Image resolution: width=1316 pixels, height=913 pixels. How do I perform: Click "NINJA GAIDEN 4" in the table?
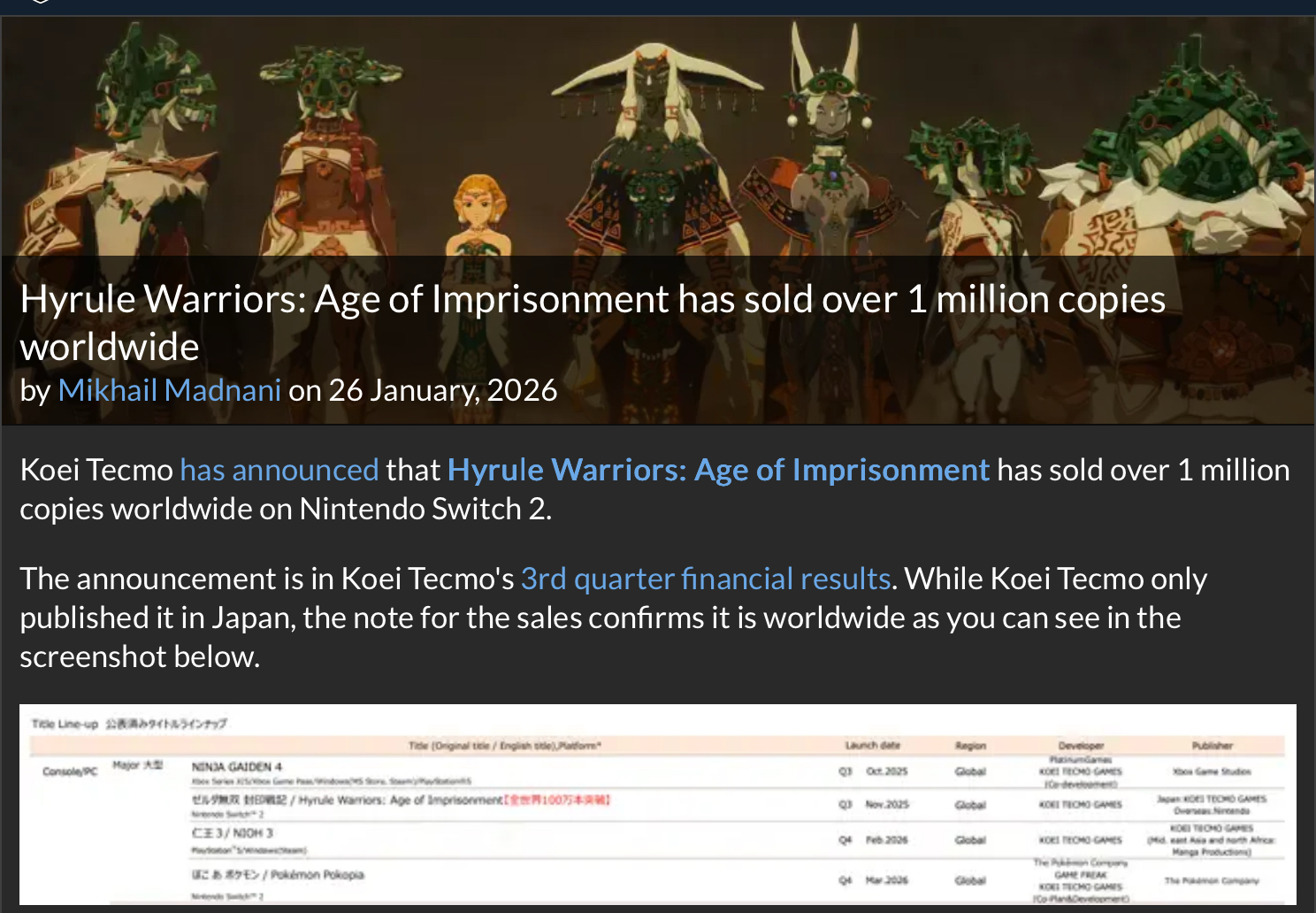tap(237, 767)
